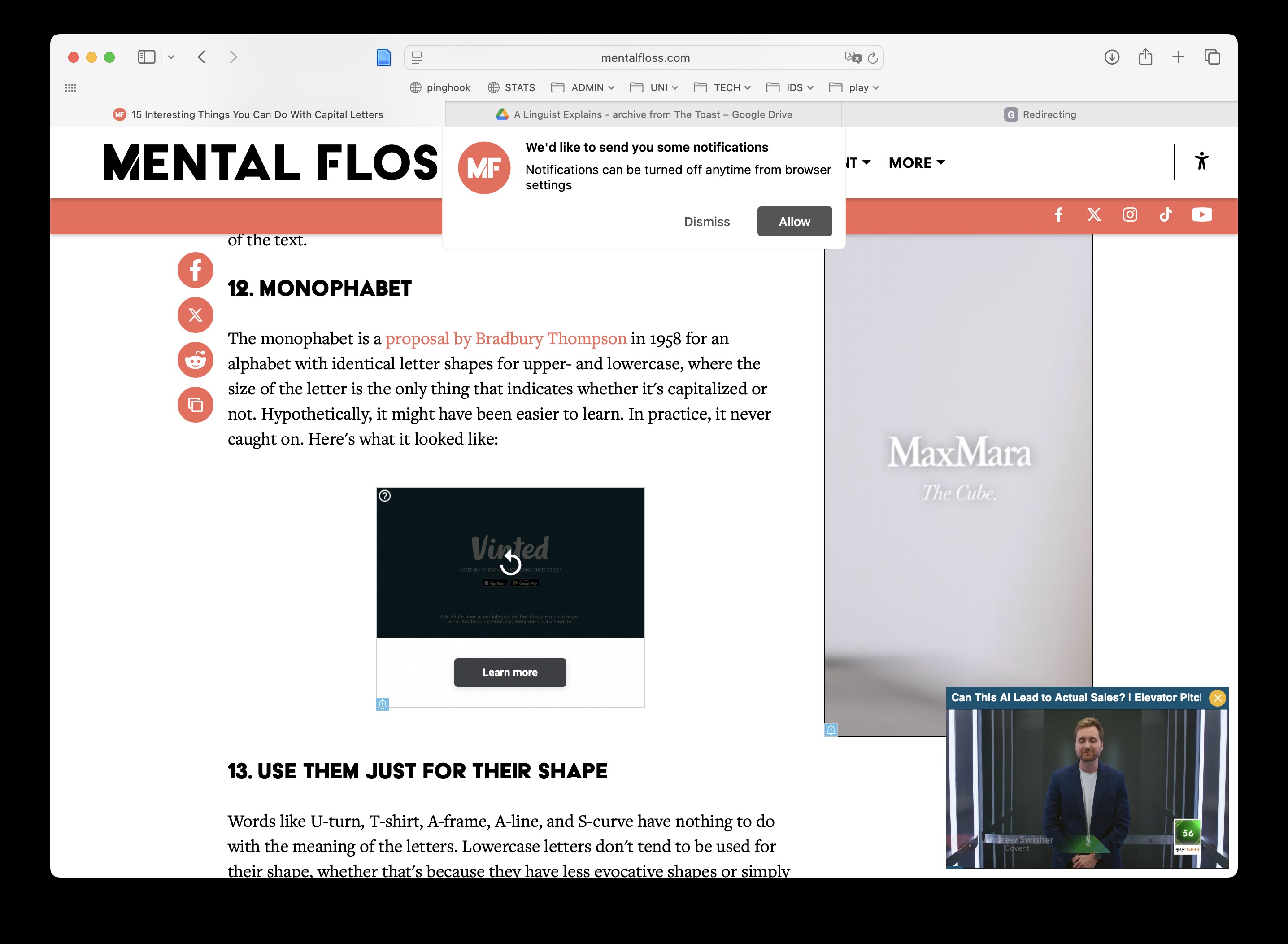Click the mentalfloss.com address bar
This screenshot has height=944, width=1288.
pos(644,58)
